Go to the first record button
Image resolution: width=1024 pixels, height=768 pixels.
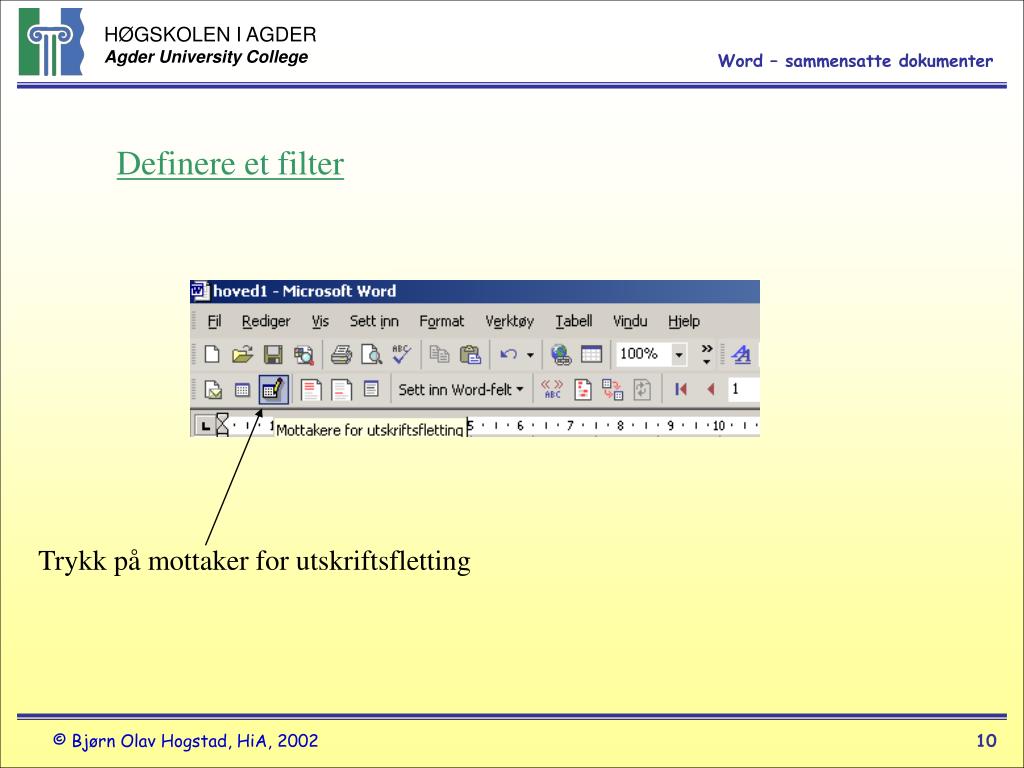coord(680,389)
